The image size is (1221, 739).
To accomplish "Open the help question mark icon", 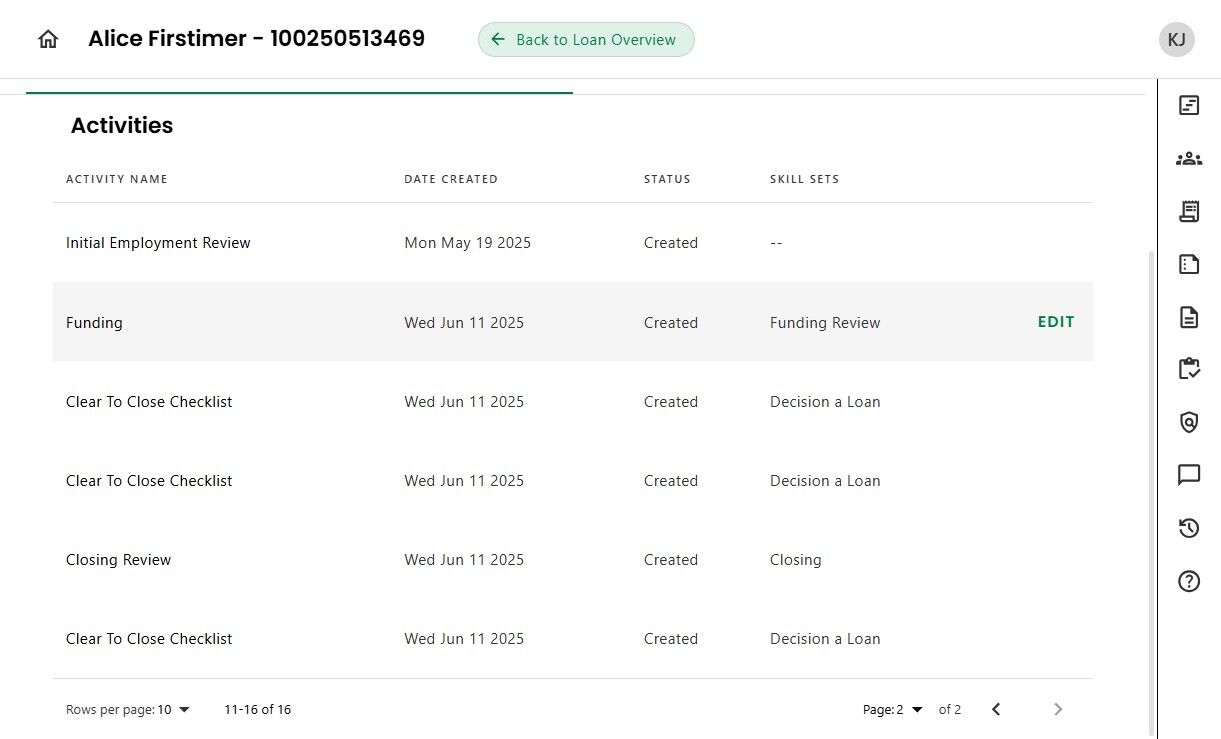I will click(1189, 581).
